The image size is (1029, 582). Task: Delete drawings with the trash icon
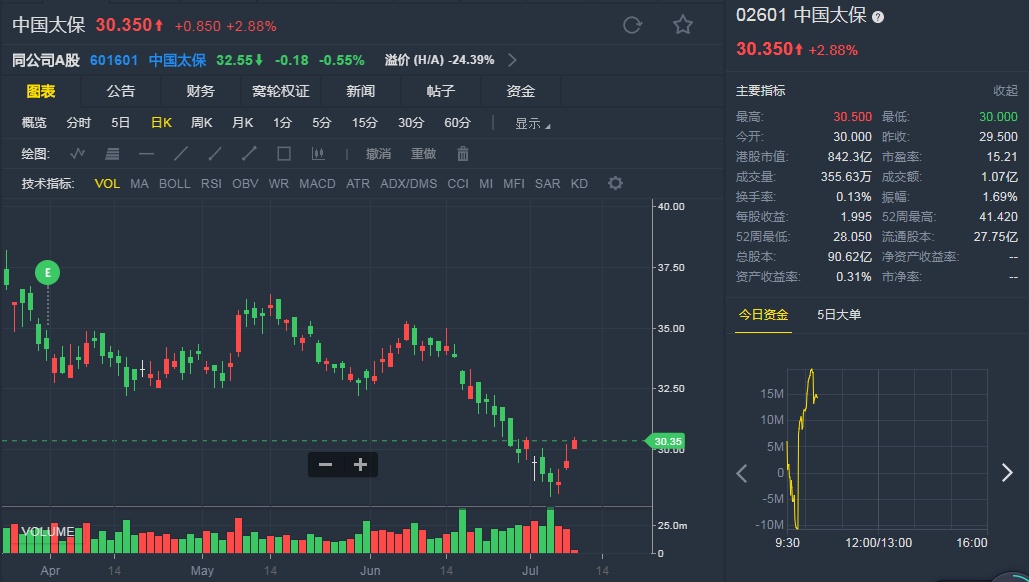pyautogui.click(x=463, y=154)
